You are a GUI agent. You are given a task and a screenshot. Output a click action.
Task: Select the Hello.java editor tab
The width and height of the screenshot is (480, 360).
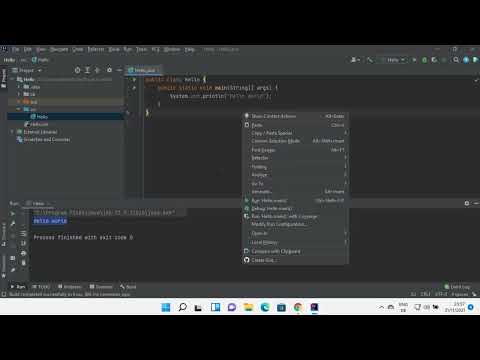[143, 70]
